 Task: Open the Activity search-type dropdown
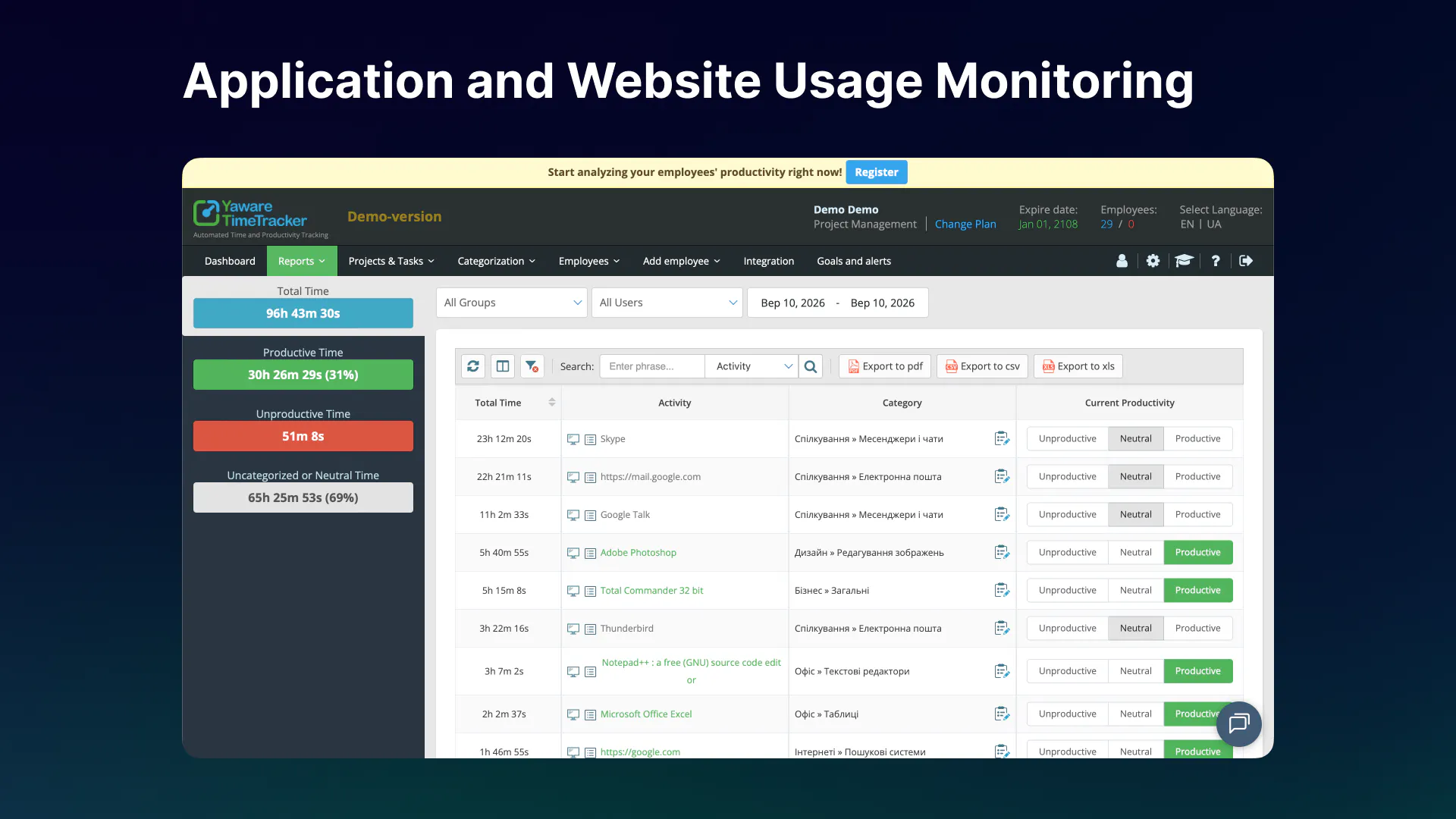tap(752, 366)
